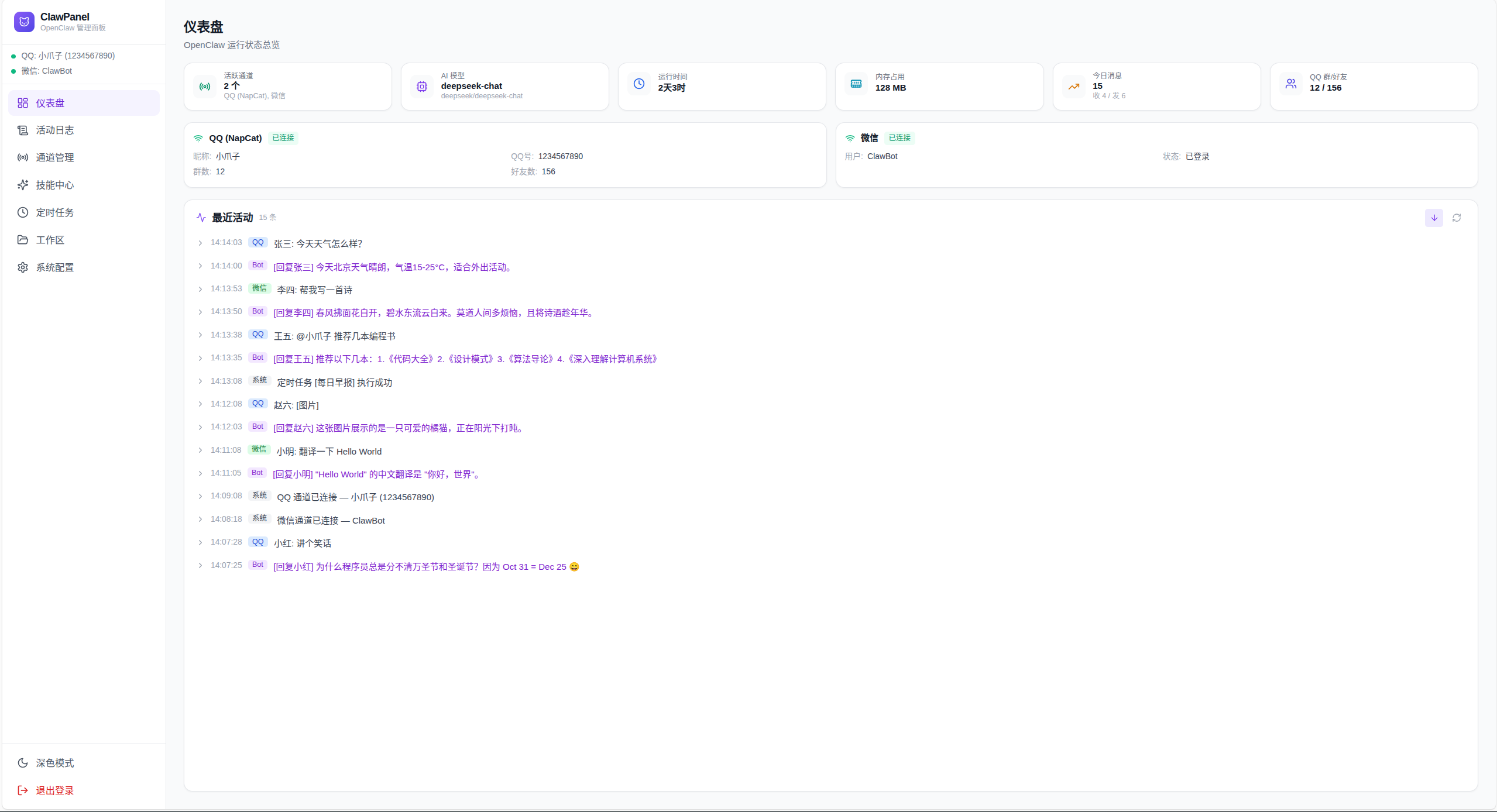
Task: Click the AI model chip icon
Action: coord(422,87)
